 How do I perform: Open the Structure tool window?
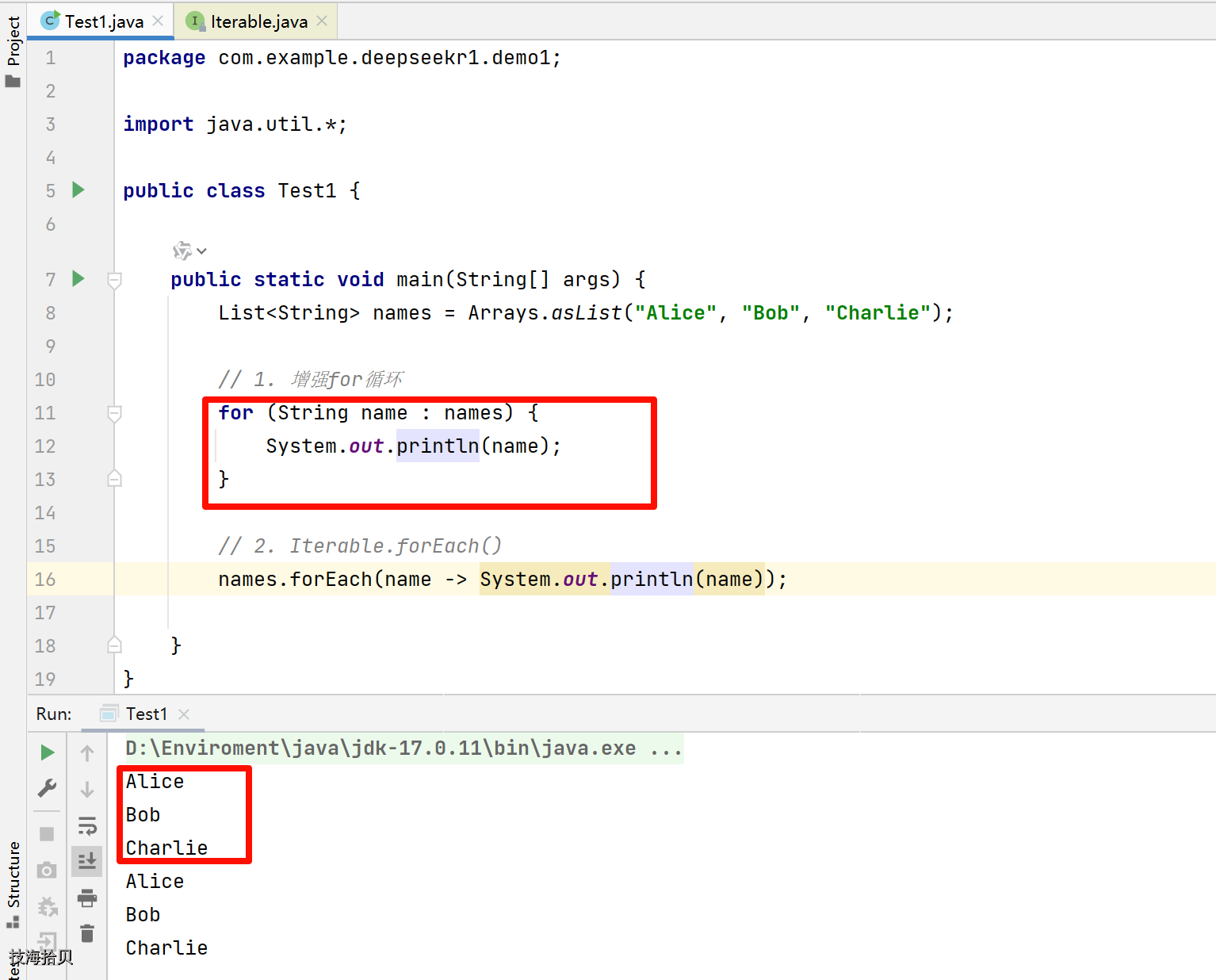point(13,883)
